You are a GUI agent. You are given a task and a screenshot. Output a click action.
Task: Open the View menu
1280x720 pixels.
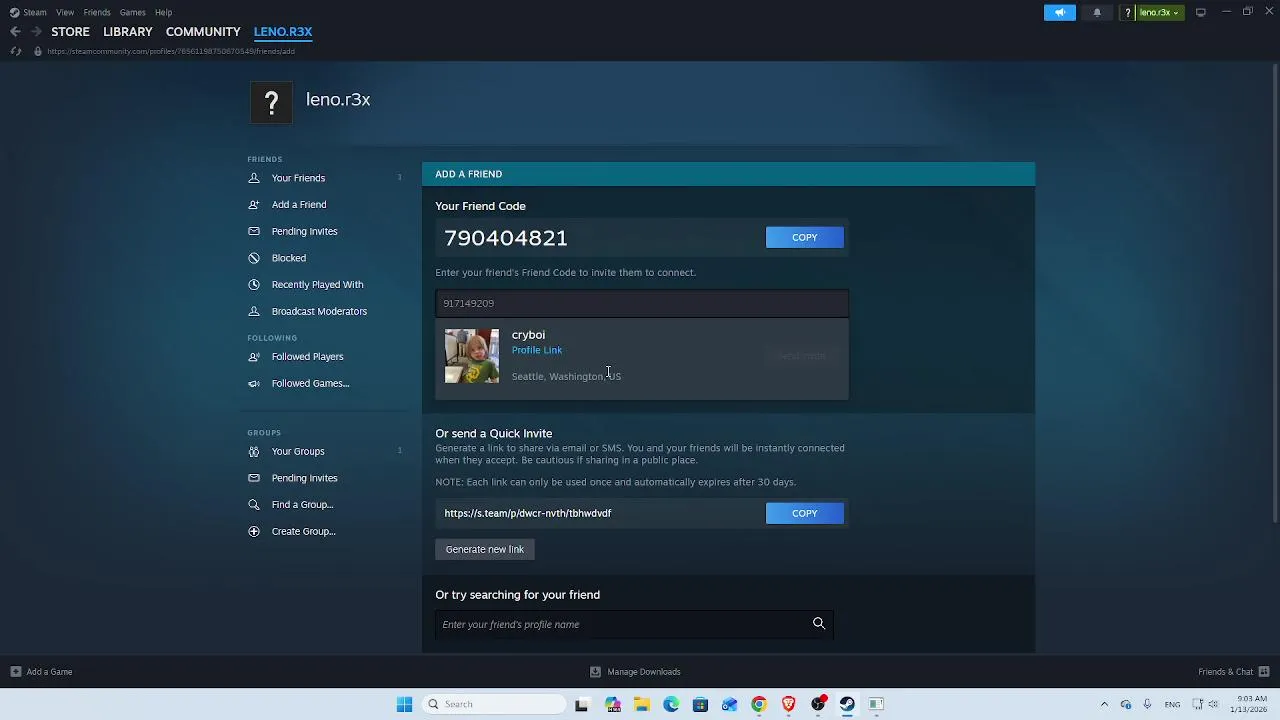[x=65, y=12]
